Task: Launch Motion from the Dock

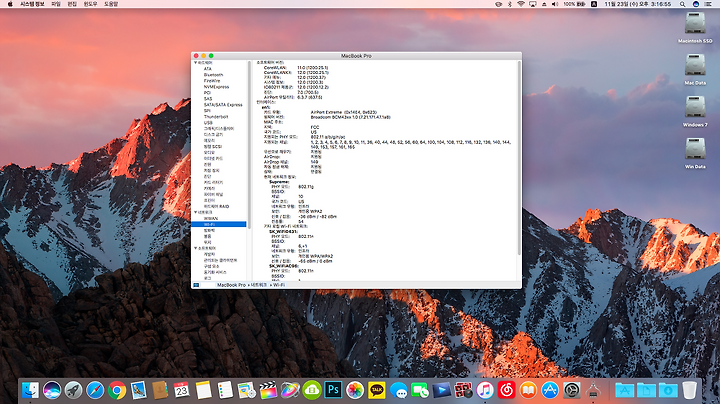Action: (x=290, y=390)
